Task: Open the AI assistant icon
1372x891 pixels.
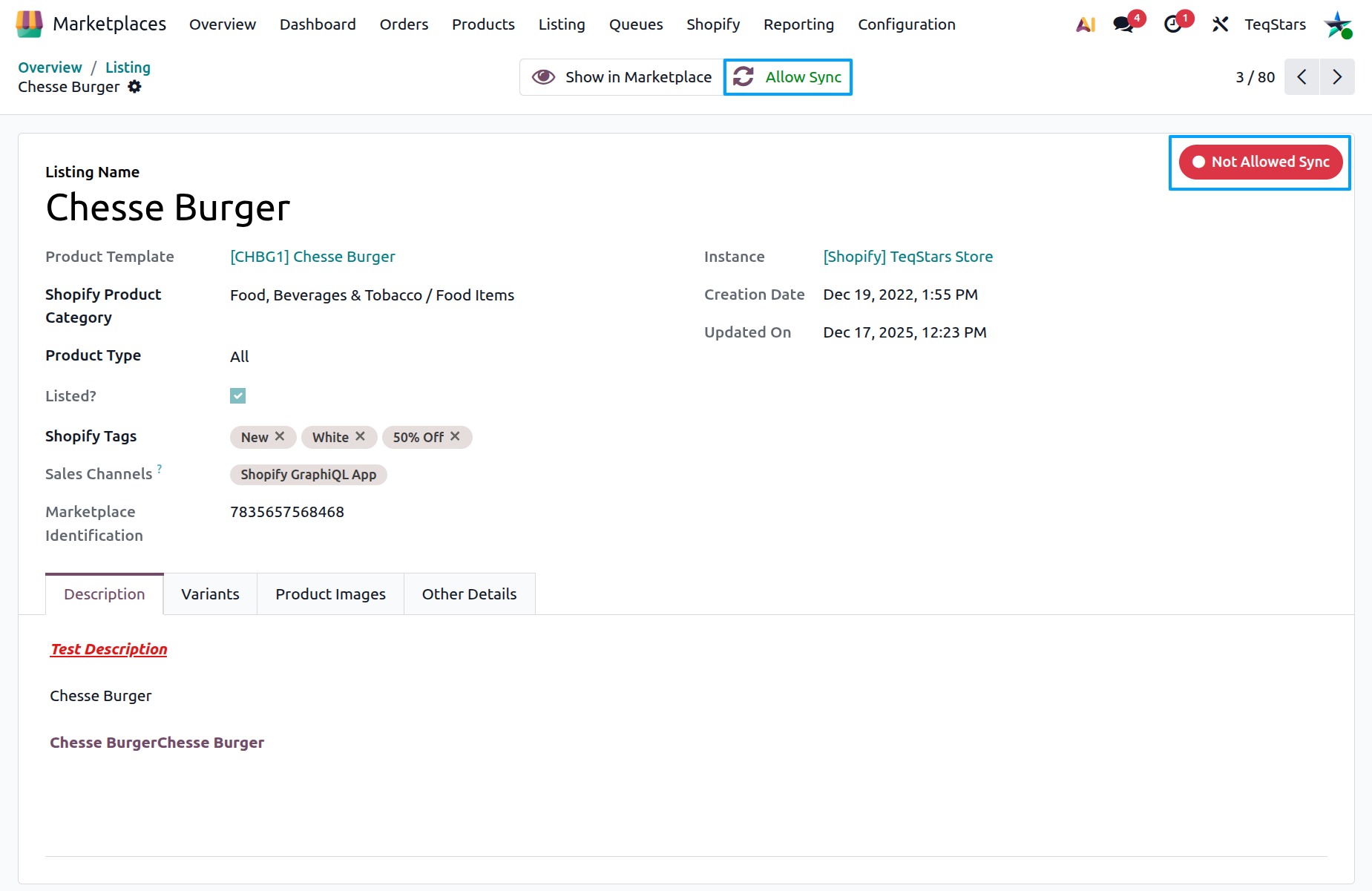Action: [1086, 24]
